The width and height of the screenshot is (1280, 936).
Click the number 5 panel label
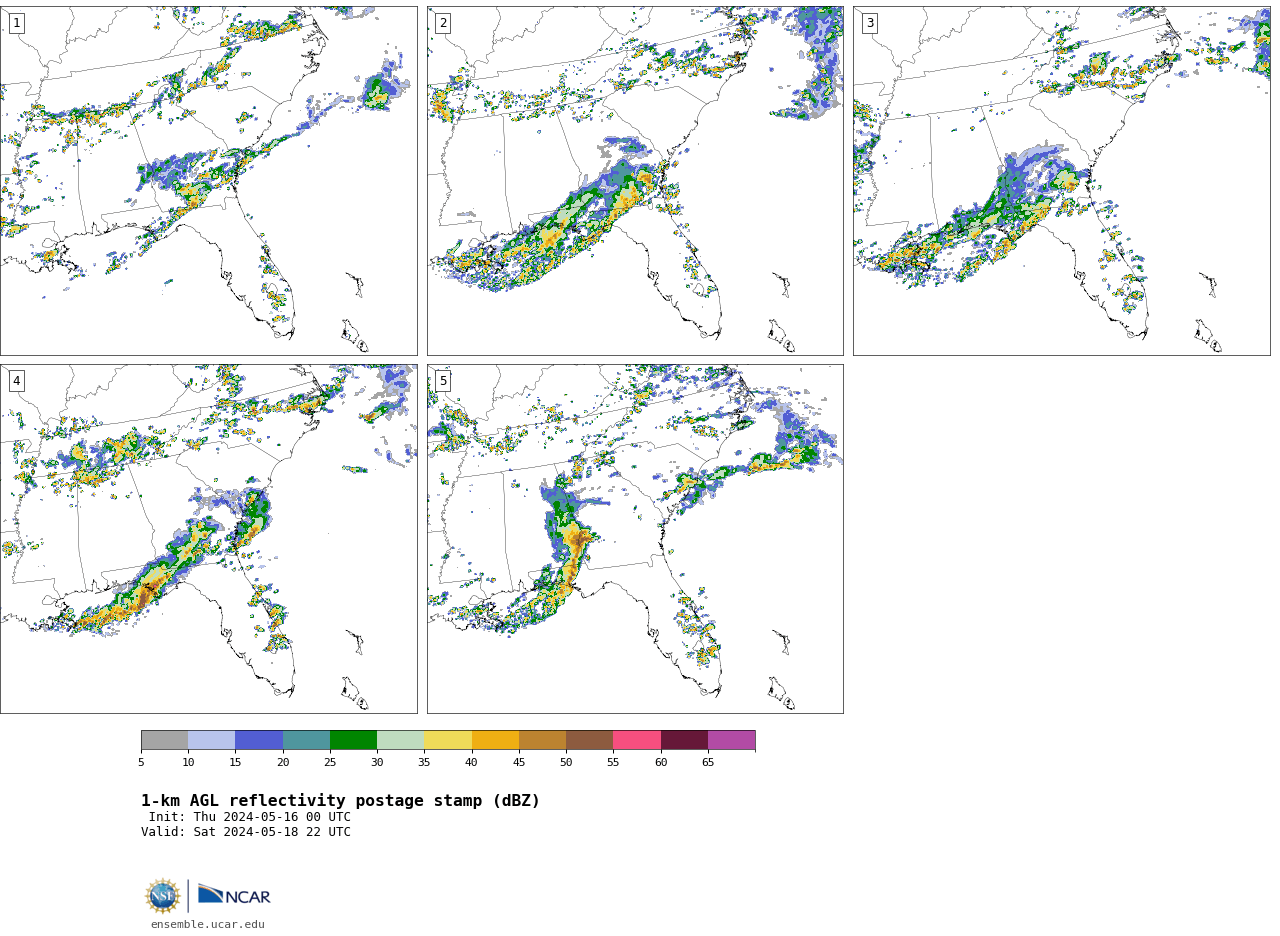pyautogui.click(x=443, y=381)
